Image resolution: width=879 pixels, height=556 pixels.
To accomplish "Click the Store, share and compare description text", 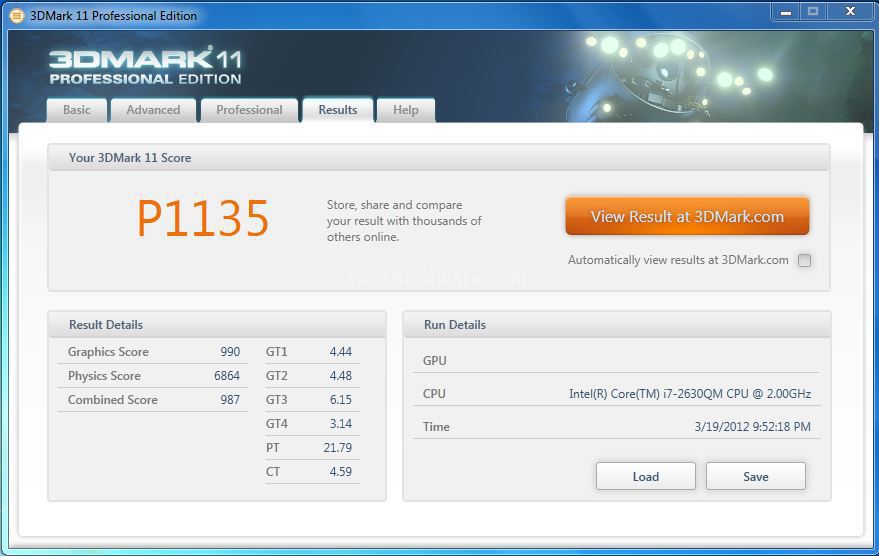I will 404,221.
